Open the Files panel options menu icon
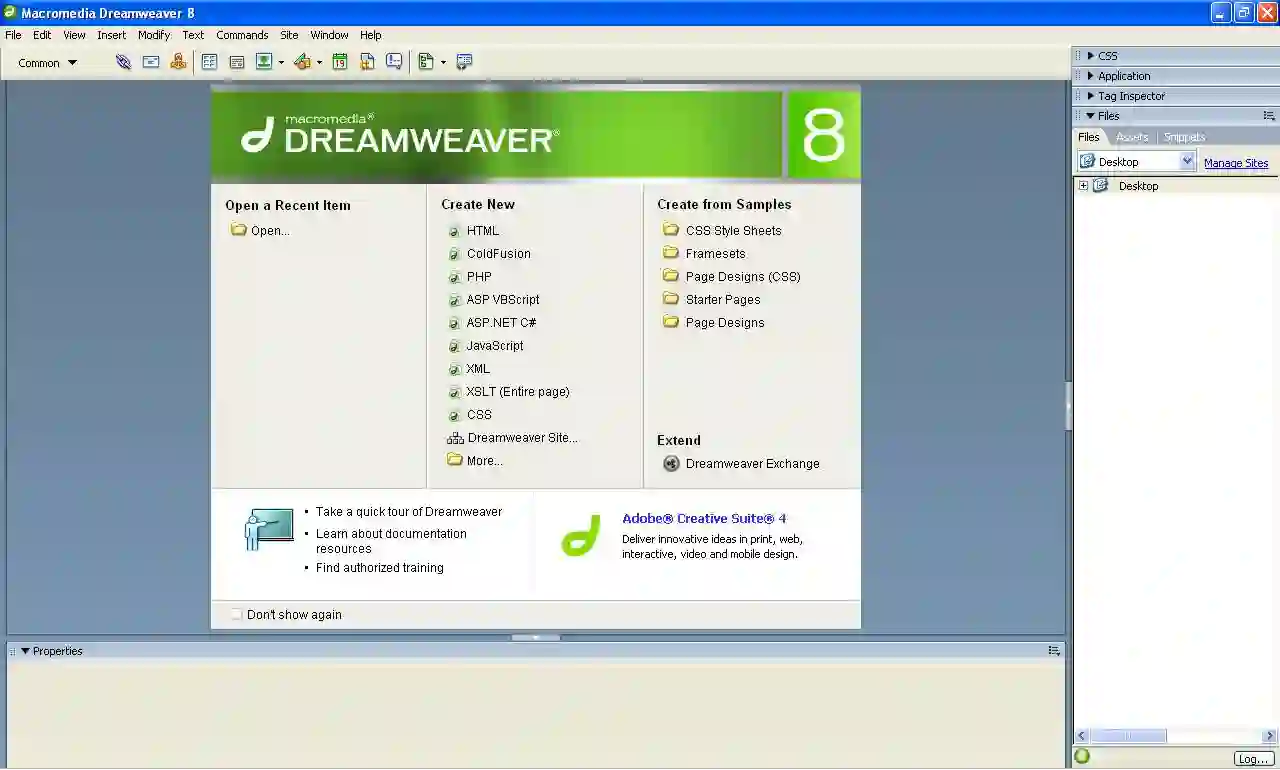The width and height of the screenshot is (1280, 770). (1269, 116)
